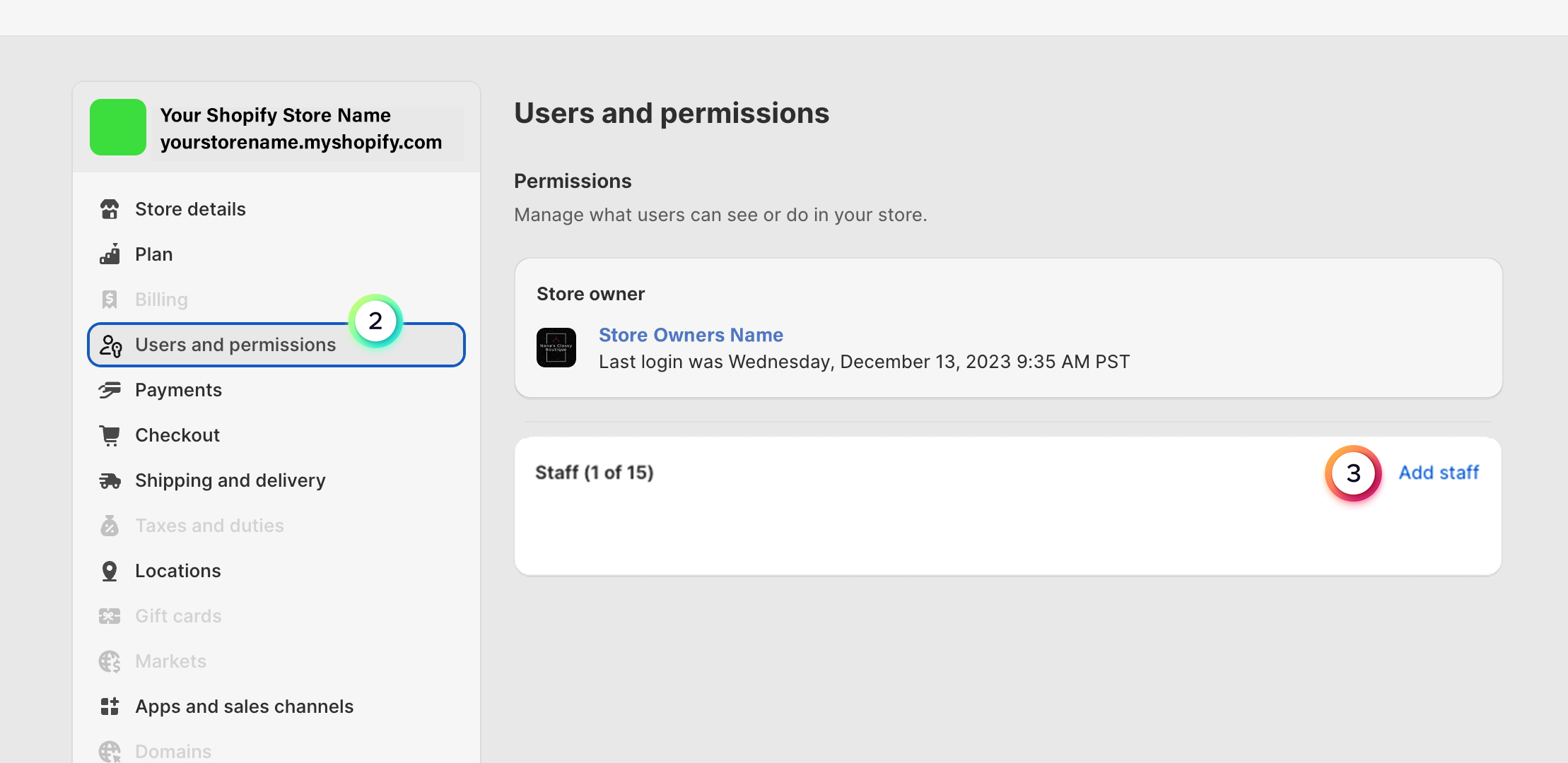Click the Billing receipt icon
This screenshot has height=763, width=1568.
[x=110, y=300]
